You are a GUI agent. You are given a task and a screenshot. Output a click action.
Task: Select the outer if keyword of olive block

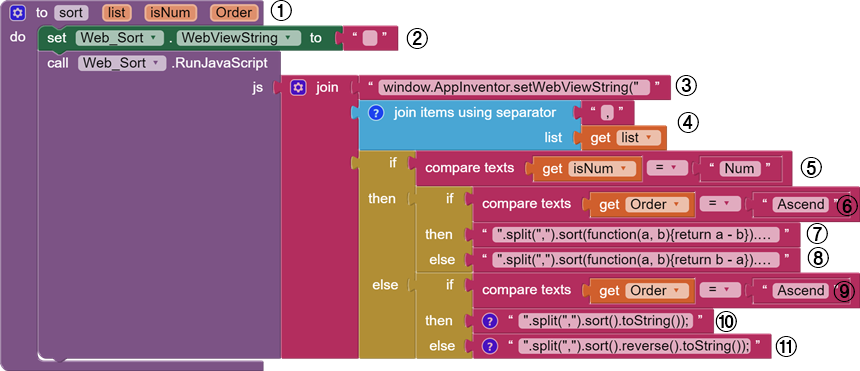[x=393, y=162]
